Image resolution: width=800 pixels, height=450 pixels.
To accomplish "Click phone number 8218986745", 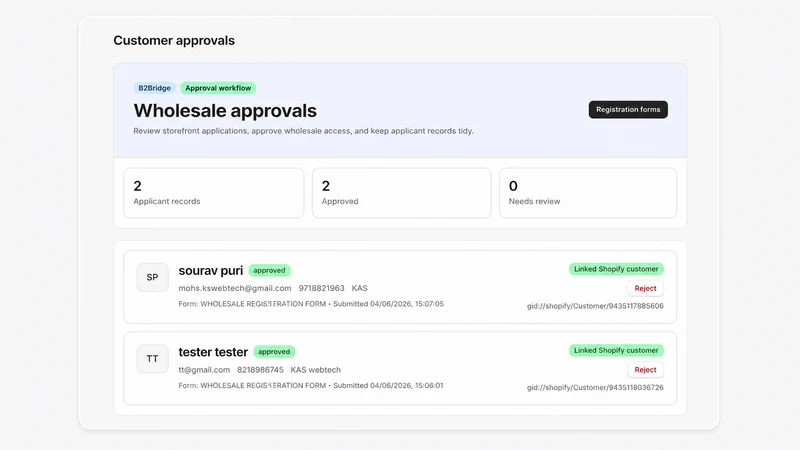I will point(260,369).
